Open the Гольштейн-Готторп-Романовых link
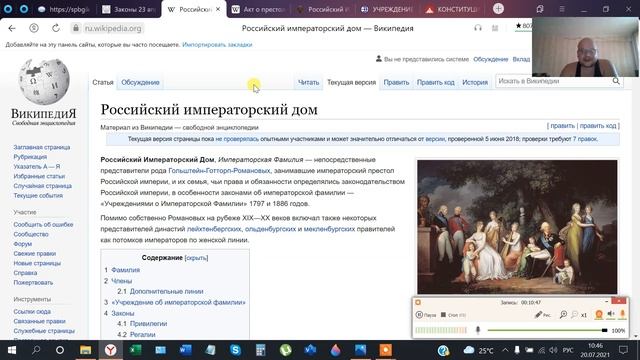The height and width of the screenshot is (360, 640). point(219,171)
